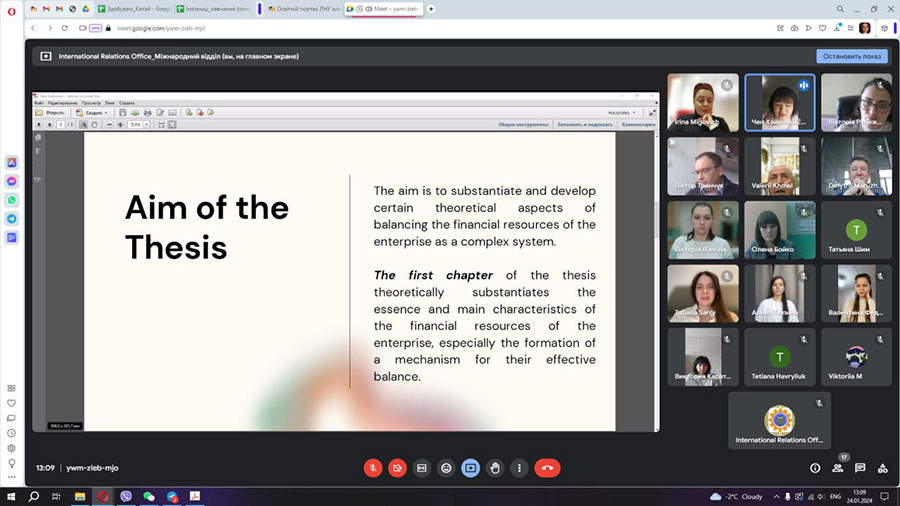Image resolution: width=900 pixels, height=506 pixels.
Task: Unmute the microphone in Meet controls
Action: pyautogui.click(x=373, y=468)
